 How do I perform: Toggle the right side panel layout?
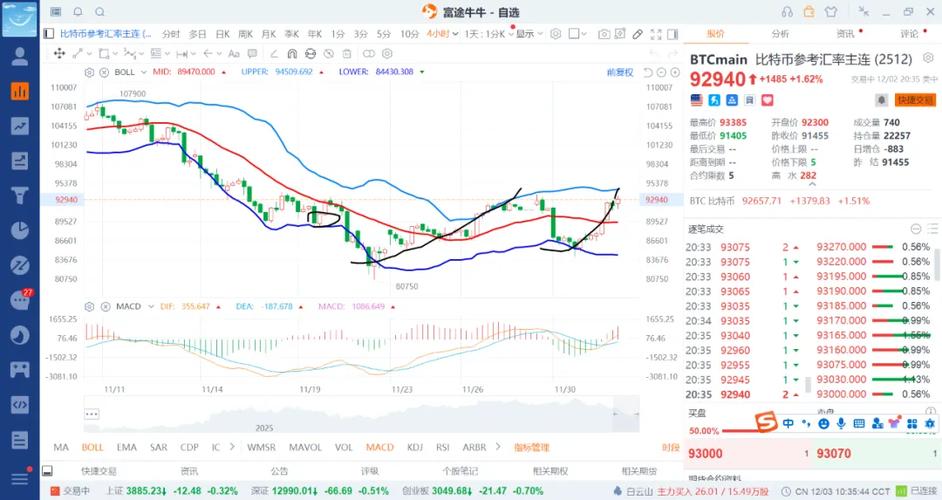point(672,34)
